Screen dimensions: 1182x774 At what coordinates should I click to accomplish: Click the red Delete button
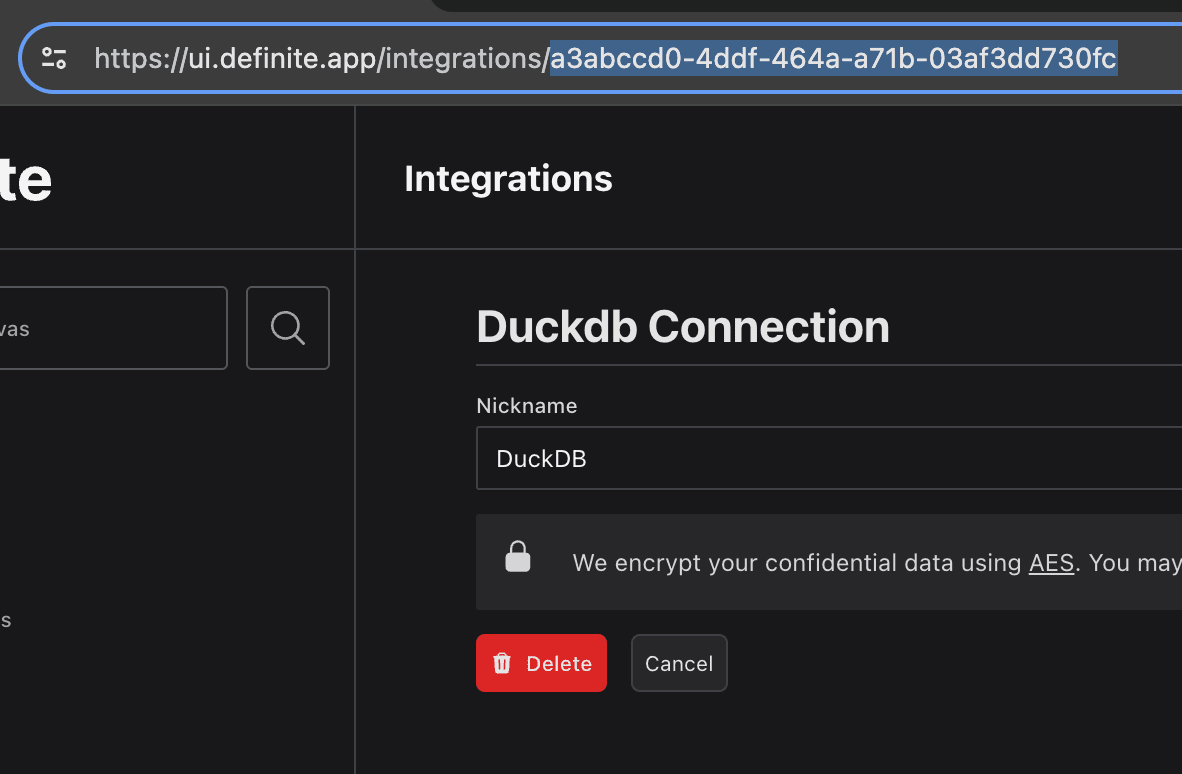[541, 663]
